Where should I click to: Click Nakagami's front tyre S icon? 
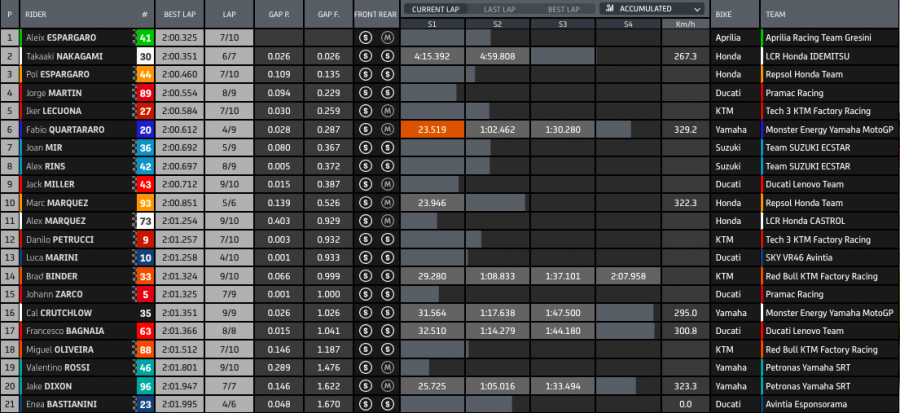[x=364, y=56]
